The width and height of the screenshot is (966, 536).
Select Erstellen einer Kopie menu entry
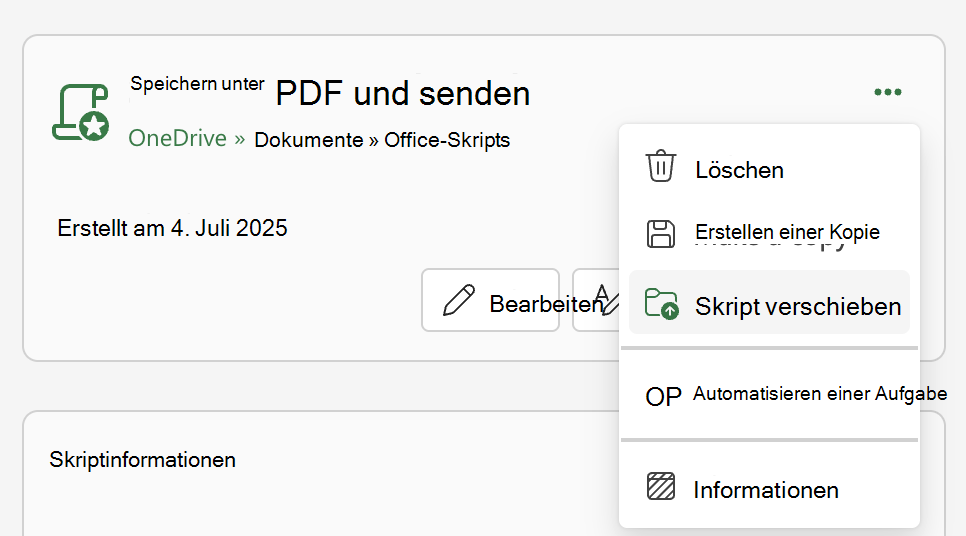click(x=769, y=234)
